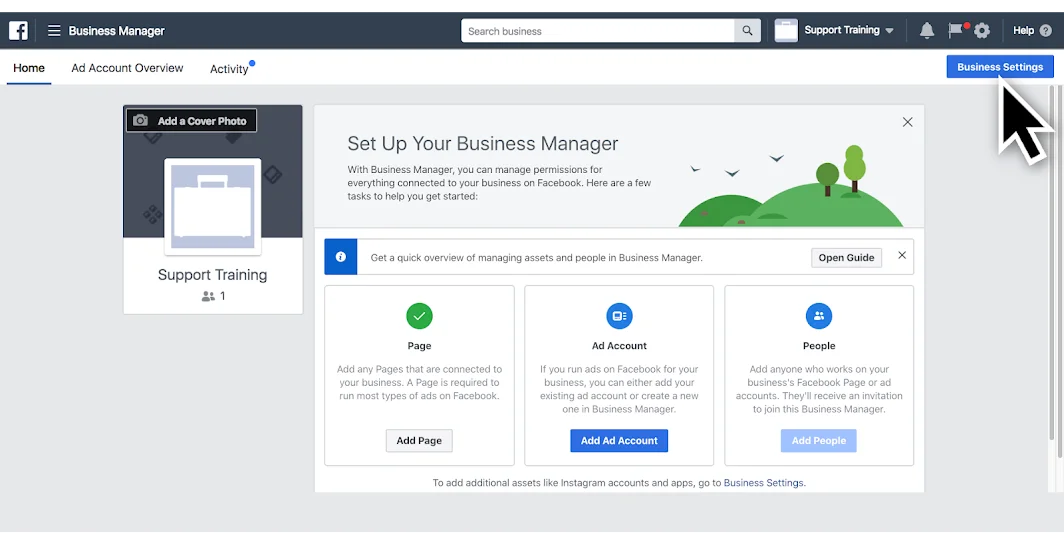The width and height of the screenshot is (1064, 545).
Task: Click the People card title
Action: 819,345
